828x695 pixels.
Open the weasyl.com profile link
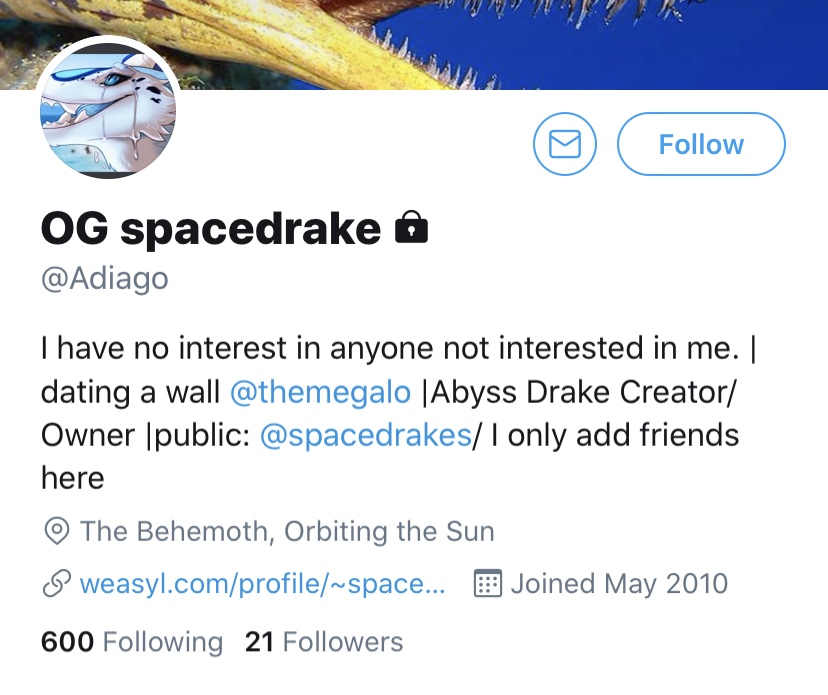coord(262,584)
